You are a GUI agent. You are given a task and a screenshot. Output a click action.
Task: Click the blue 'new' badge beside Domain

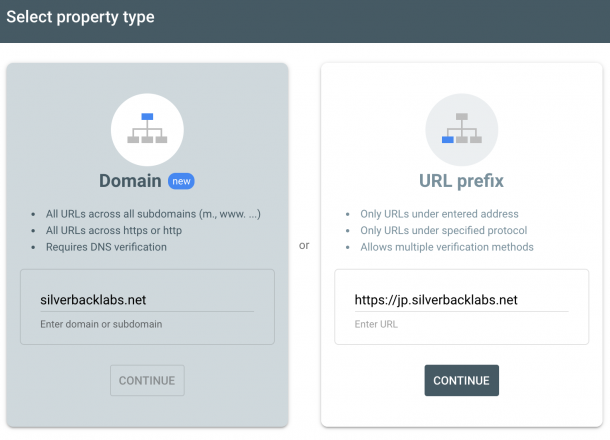click(181, 181)
